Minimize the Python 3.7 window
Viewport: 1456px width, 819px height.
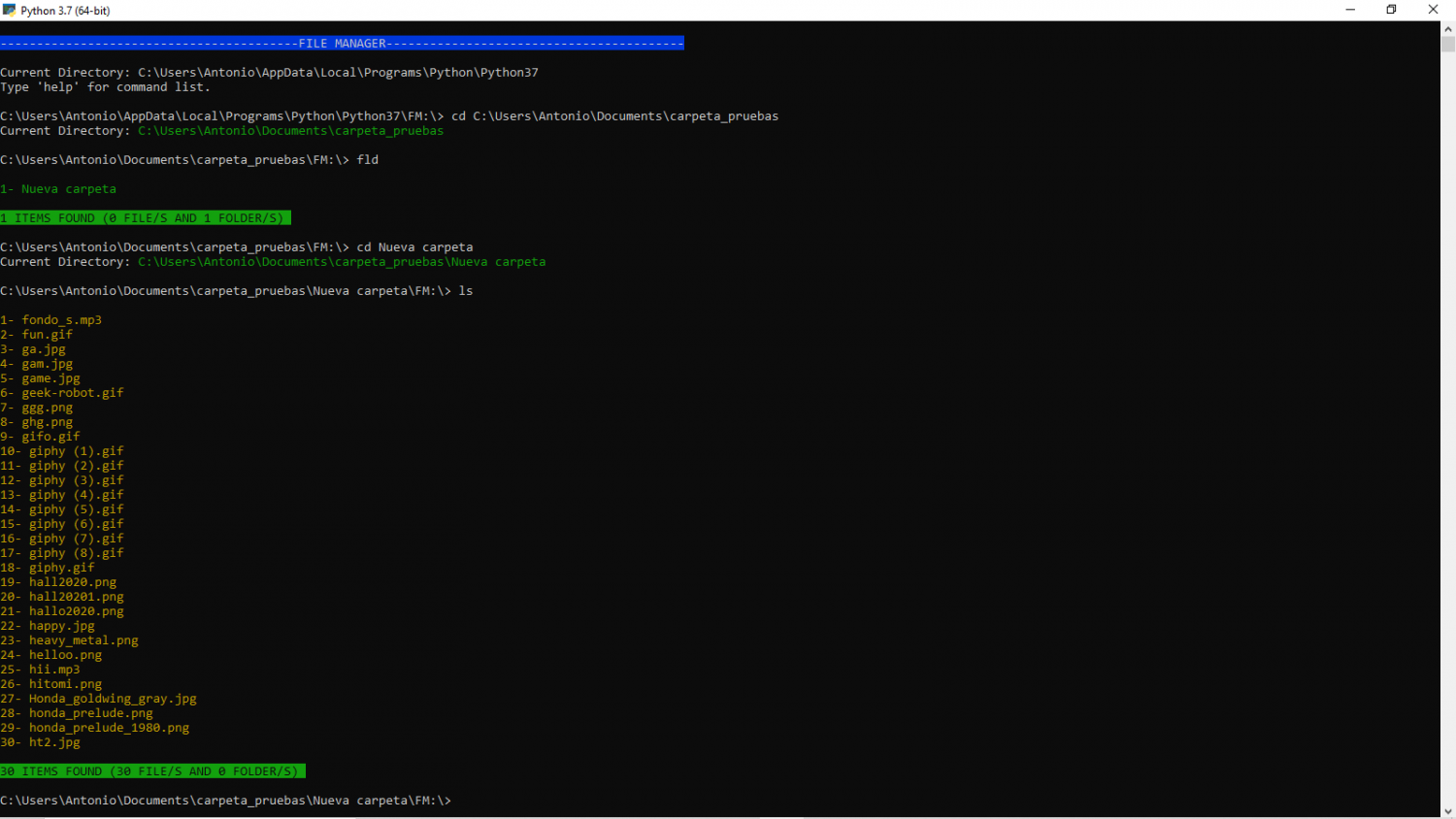[1349, 10]
